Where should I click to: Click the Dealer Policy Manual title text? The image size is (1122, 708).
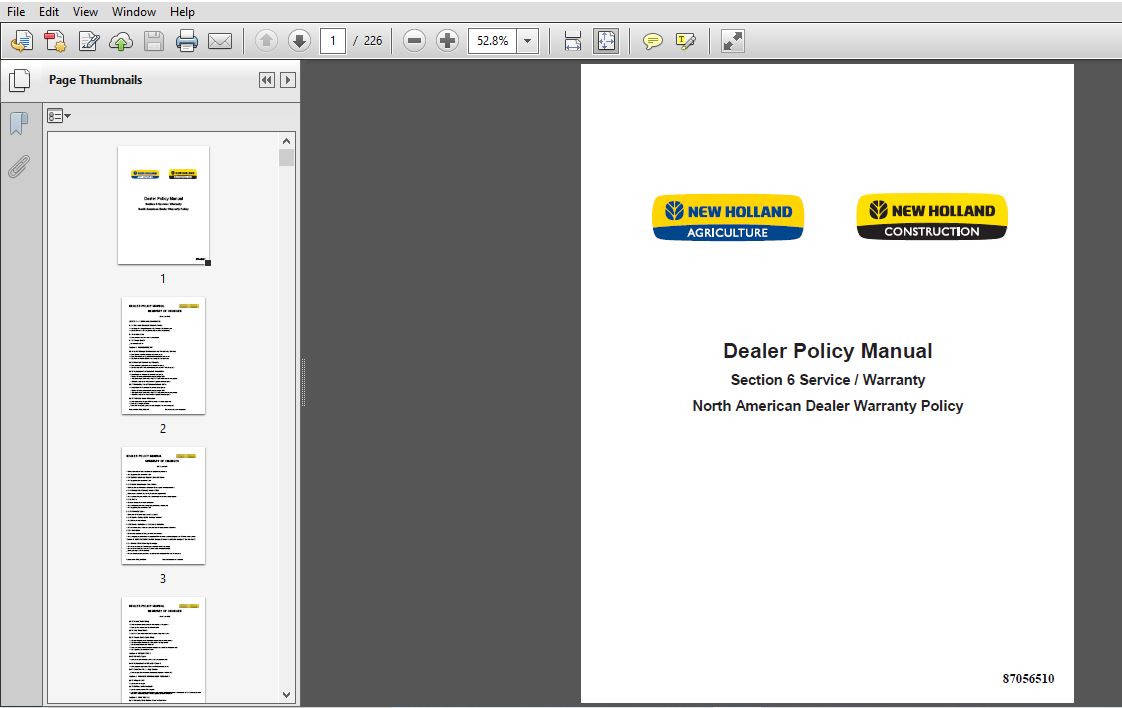click(x=827, y=351)
